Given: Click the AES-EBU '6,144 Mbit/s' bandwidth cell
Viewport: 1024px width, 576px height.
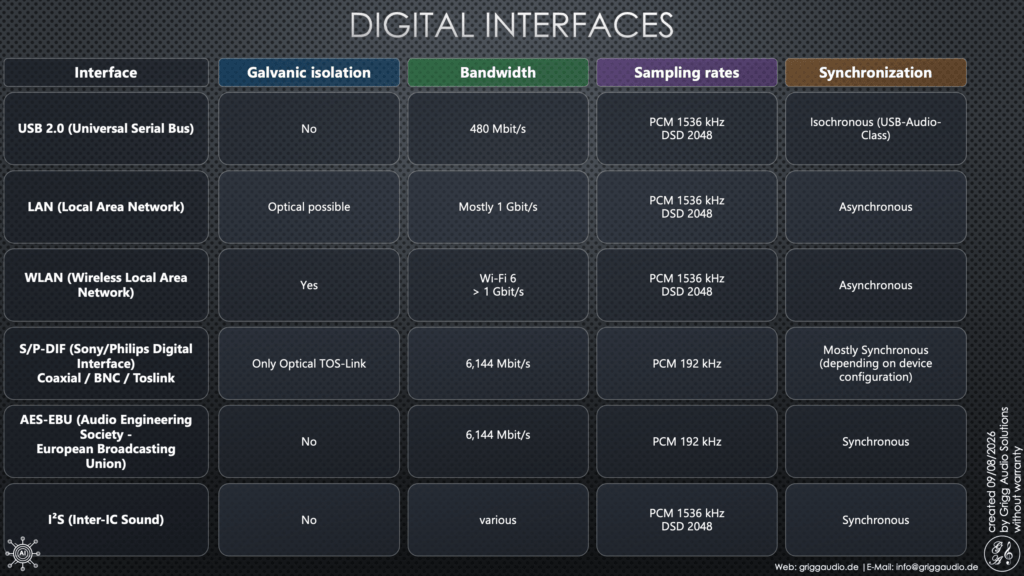Looking at the screenshot, I should pyautogui.click(x=498, y=441).
